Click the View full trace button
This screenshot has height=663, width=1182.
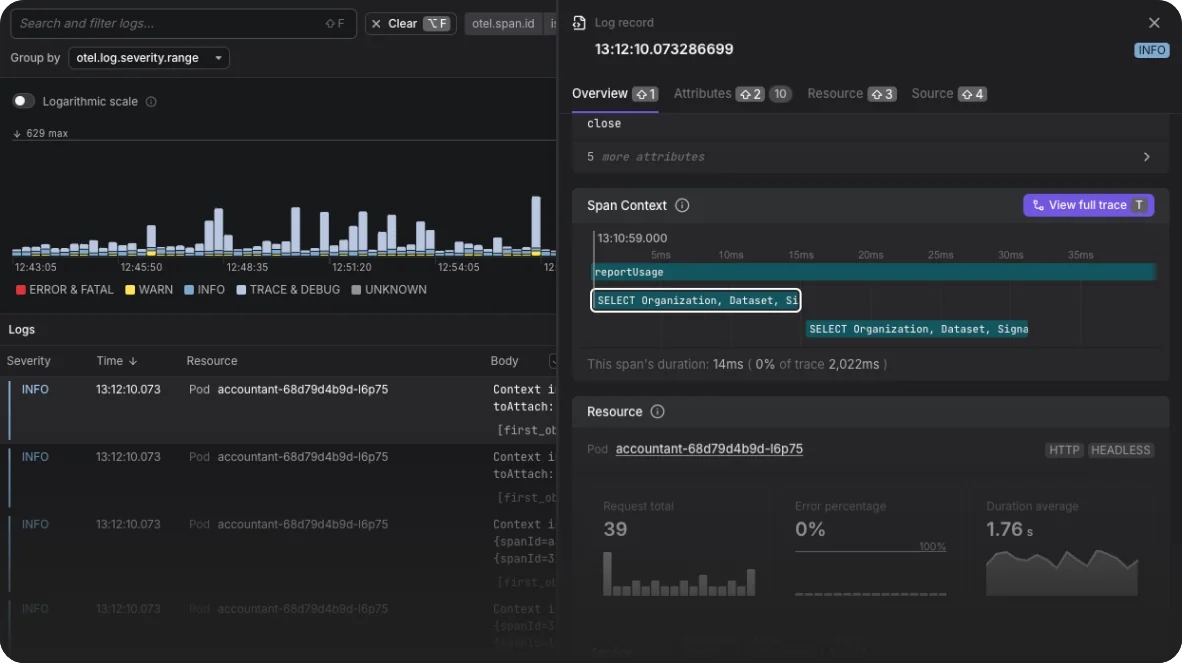pos(1088,205)
